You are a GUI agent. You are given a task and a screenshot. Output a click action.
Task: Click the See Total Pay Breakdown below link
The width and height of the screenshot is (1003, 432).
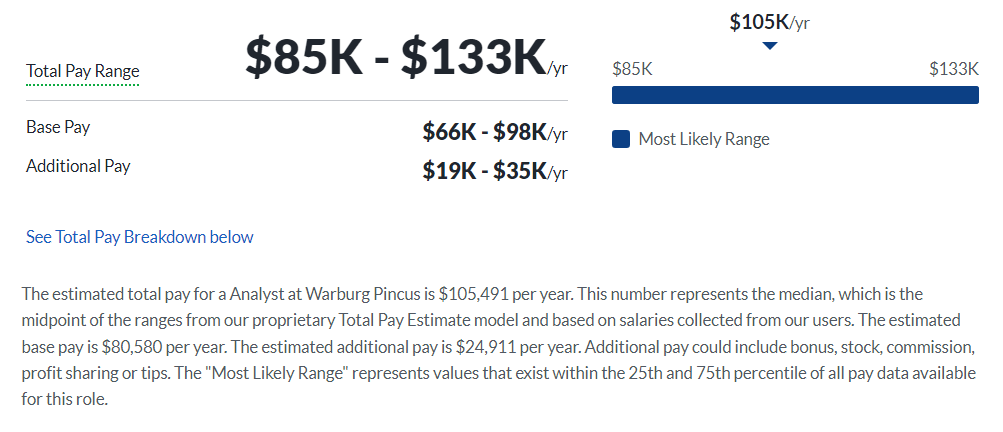click(x=139, y=237)
